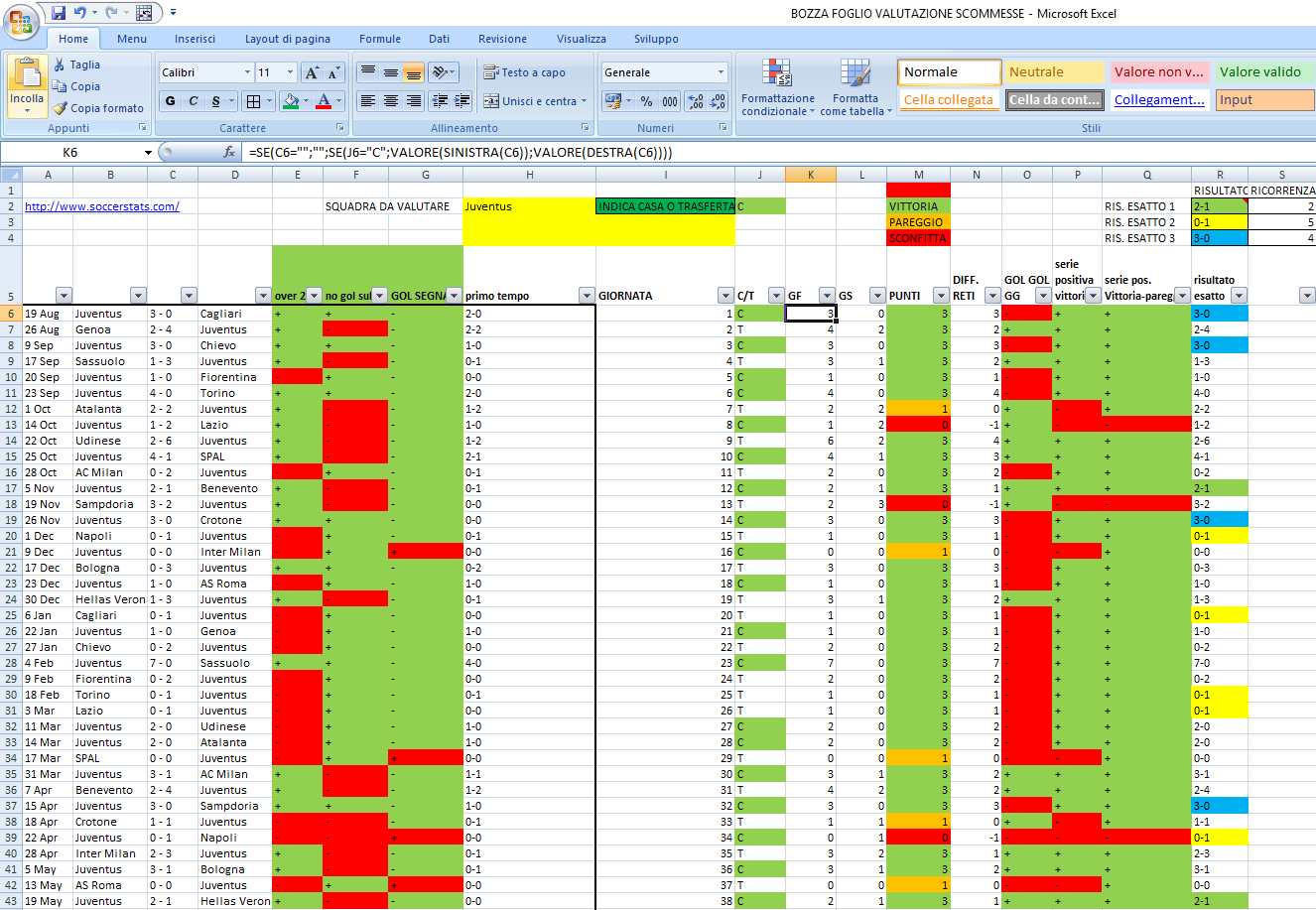The image size is (1316, 910).
Task: Open the Sviluppo ribbon tab
Action: click(656, 39)
